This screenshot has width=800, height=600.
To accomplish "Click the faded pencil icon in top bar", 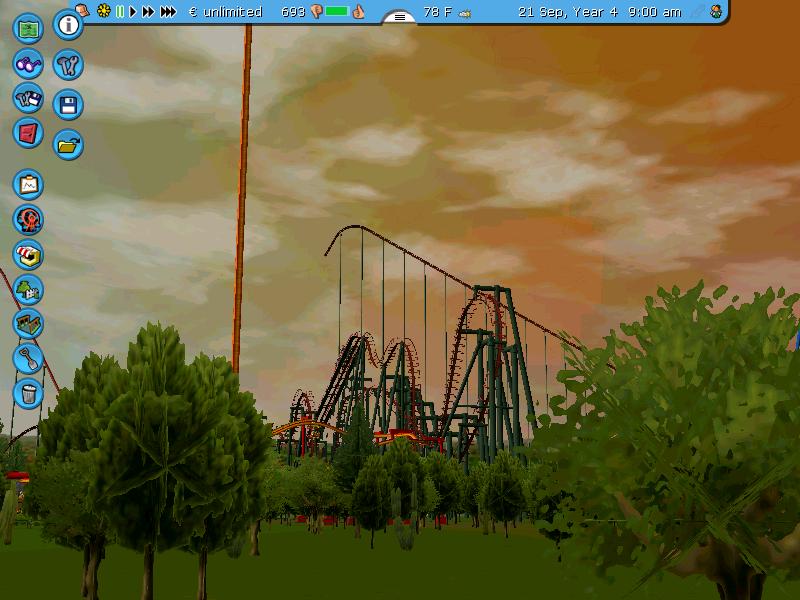I will (x=697, y=12).
